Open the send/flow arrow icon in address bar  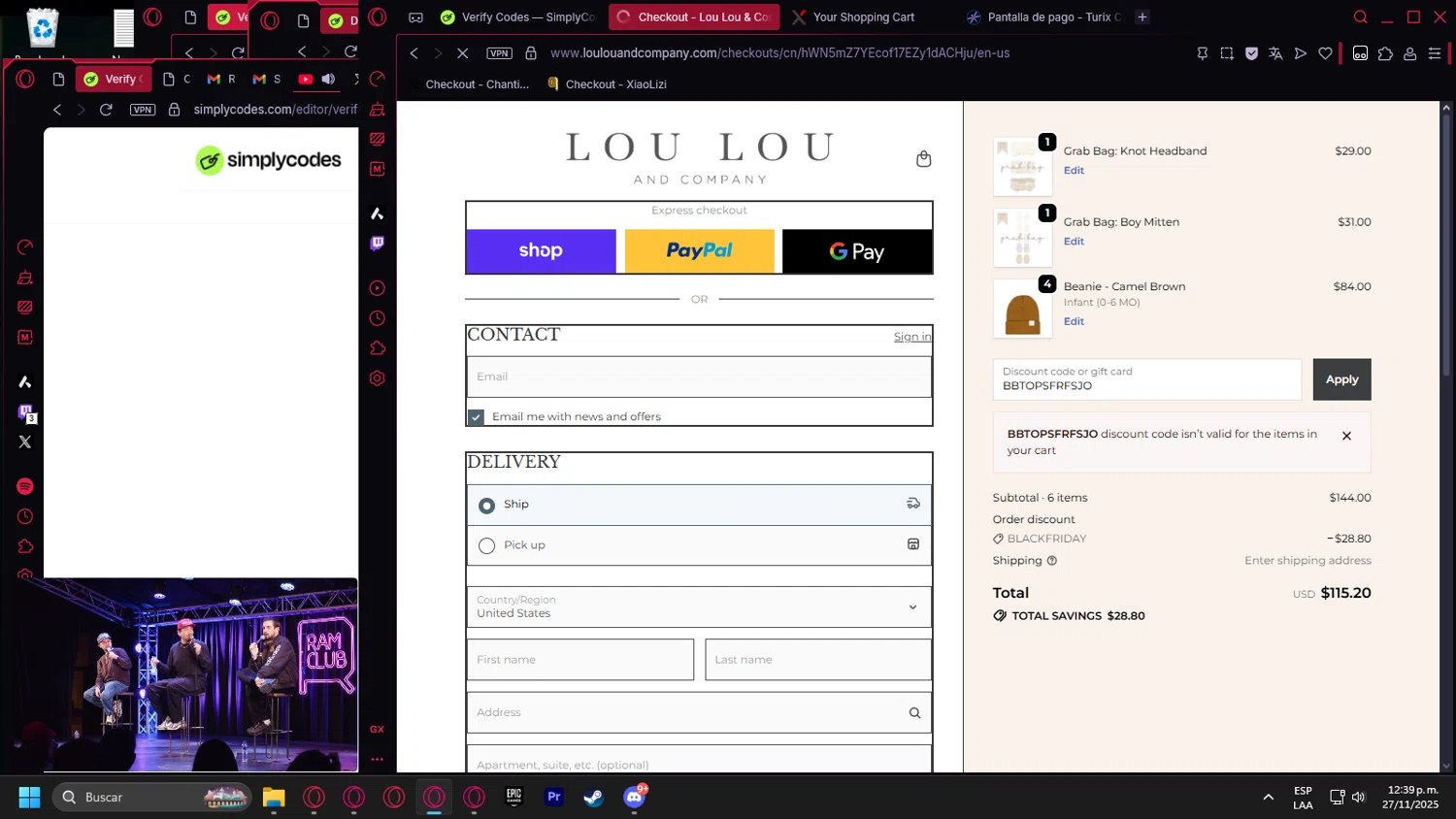coord(1301,53)
